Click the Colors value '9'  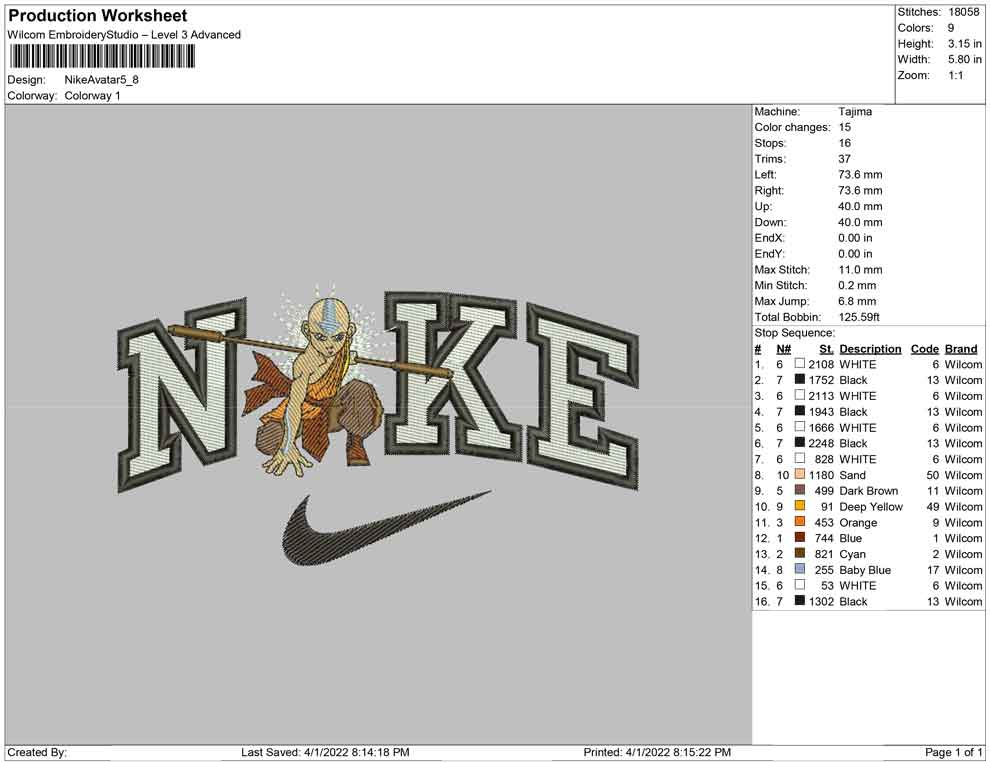951,28
